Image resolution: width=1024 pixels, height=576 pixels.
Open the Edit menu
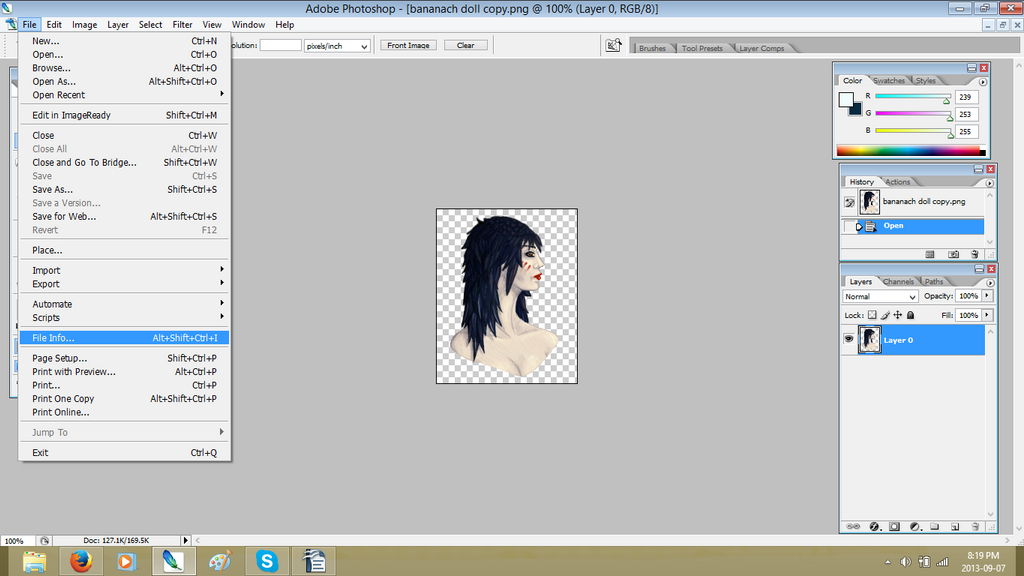(54, 25)
